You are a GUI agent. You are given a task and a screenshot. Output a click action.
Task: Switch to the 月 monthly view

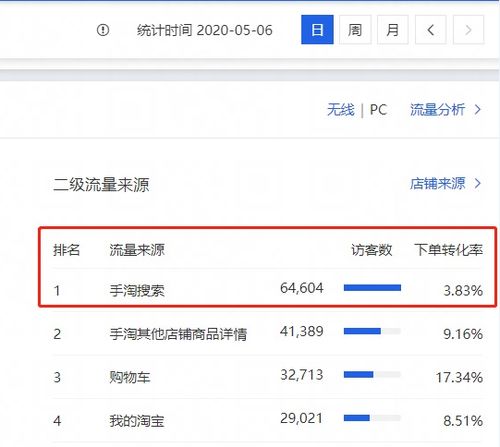[x=393, y=30]
